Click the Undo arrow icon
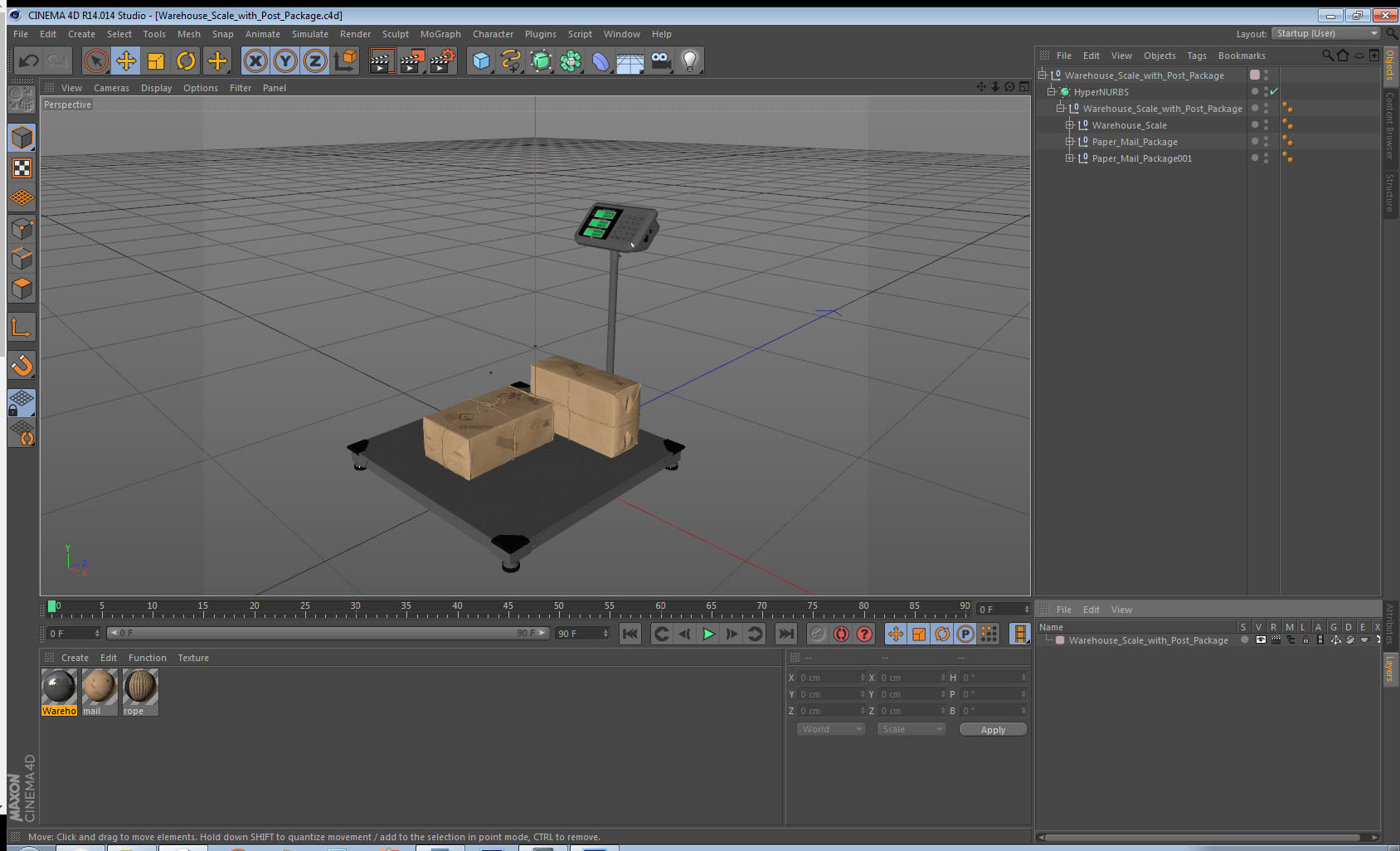This screenshot has width=1400, height=851. click(29, 61)
